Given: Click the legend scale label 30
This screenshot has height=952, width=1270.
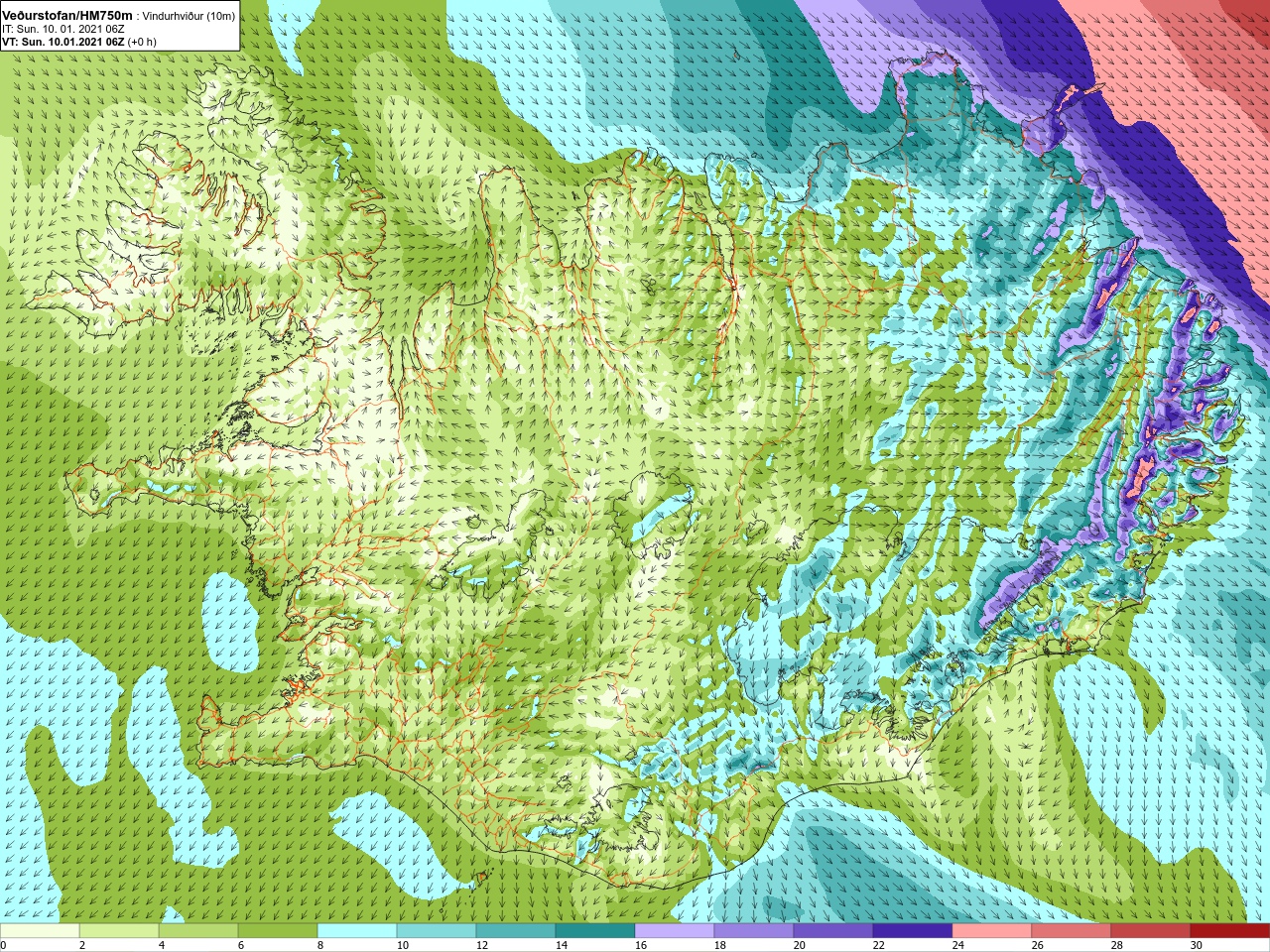Looking at the screenshot, I should (x=1197, y=945).
